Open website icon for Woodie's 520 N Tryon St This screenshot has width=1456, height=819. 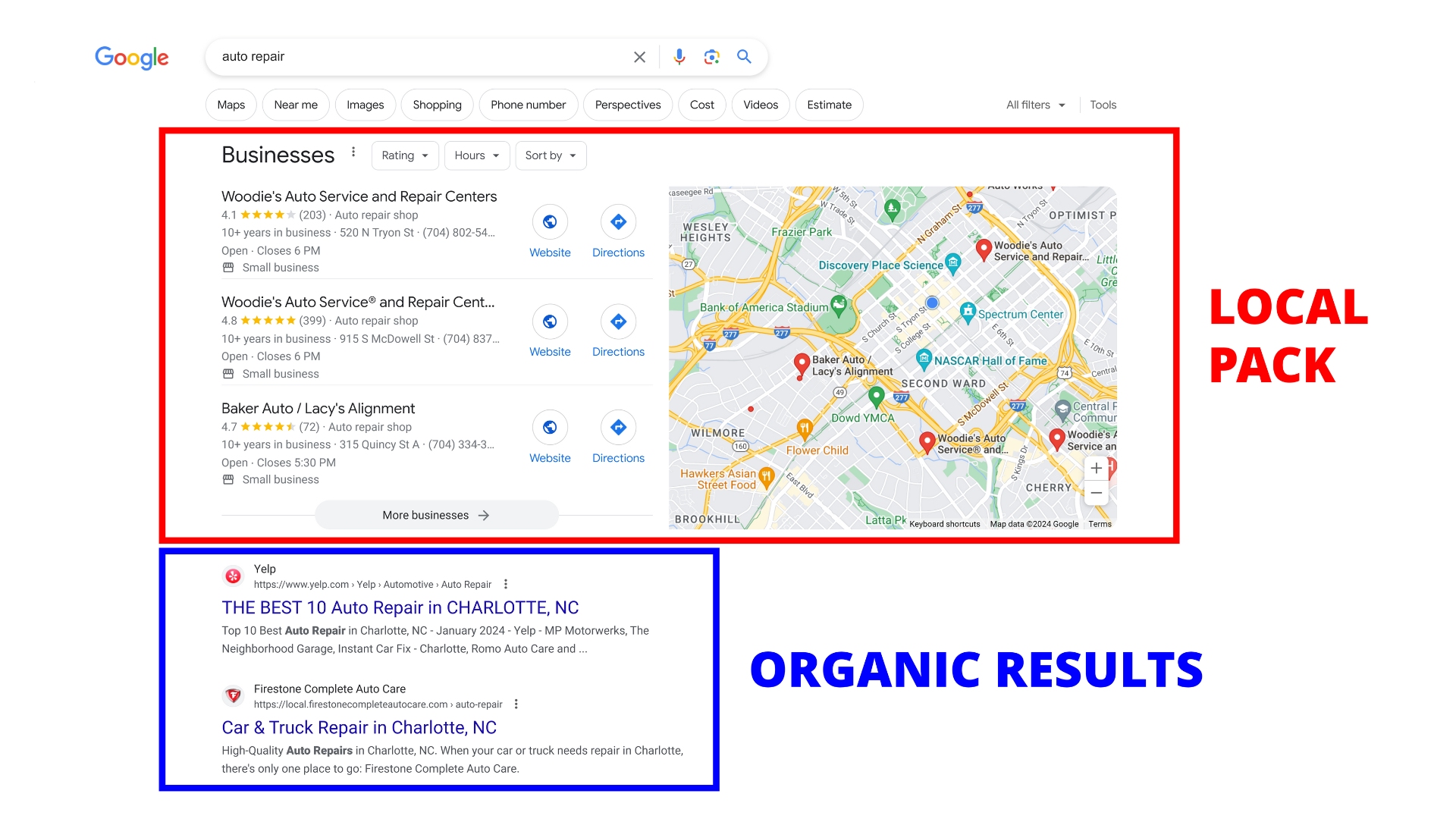click(550, 222)
